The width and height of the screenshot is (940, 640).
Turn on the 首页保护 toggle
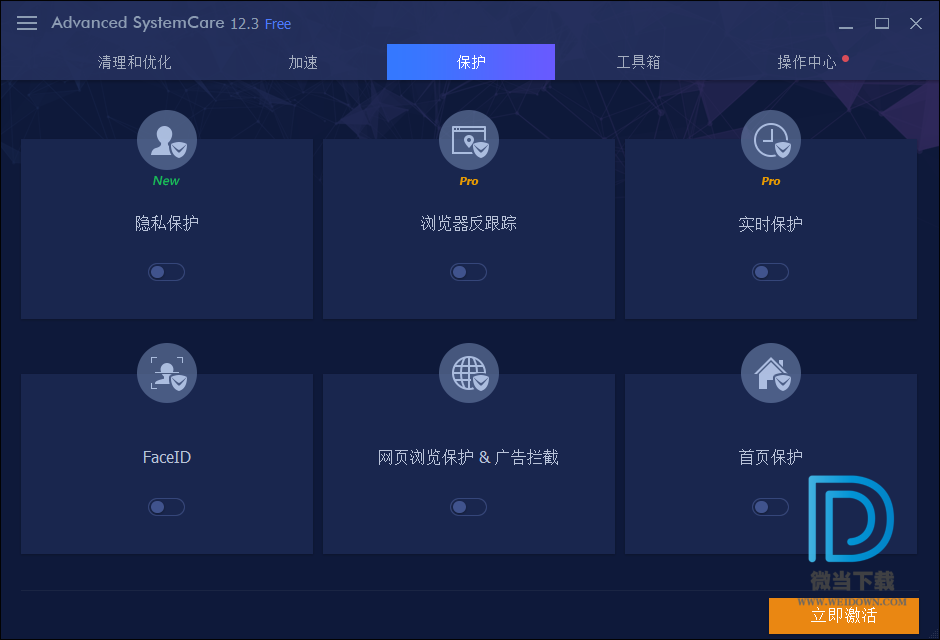770,507
